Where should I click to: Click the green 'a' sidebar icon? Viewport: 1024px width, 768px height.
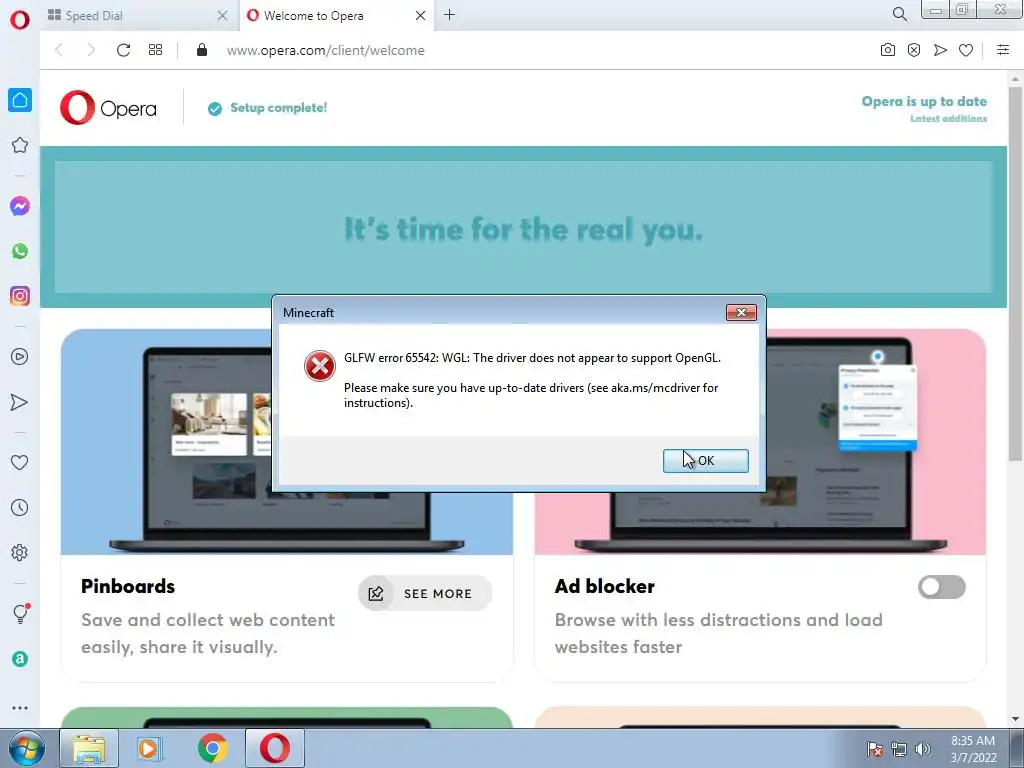point(20,659)
